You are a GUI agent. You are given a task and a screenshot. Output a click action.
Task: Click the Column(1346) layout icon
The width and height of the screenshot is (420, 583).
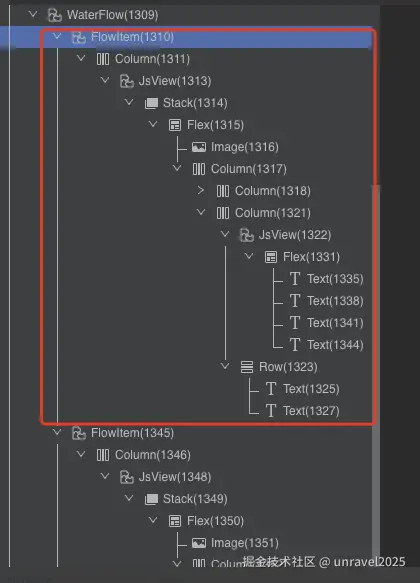point(103,455)
